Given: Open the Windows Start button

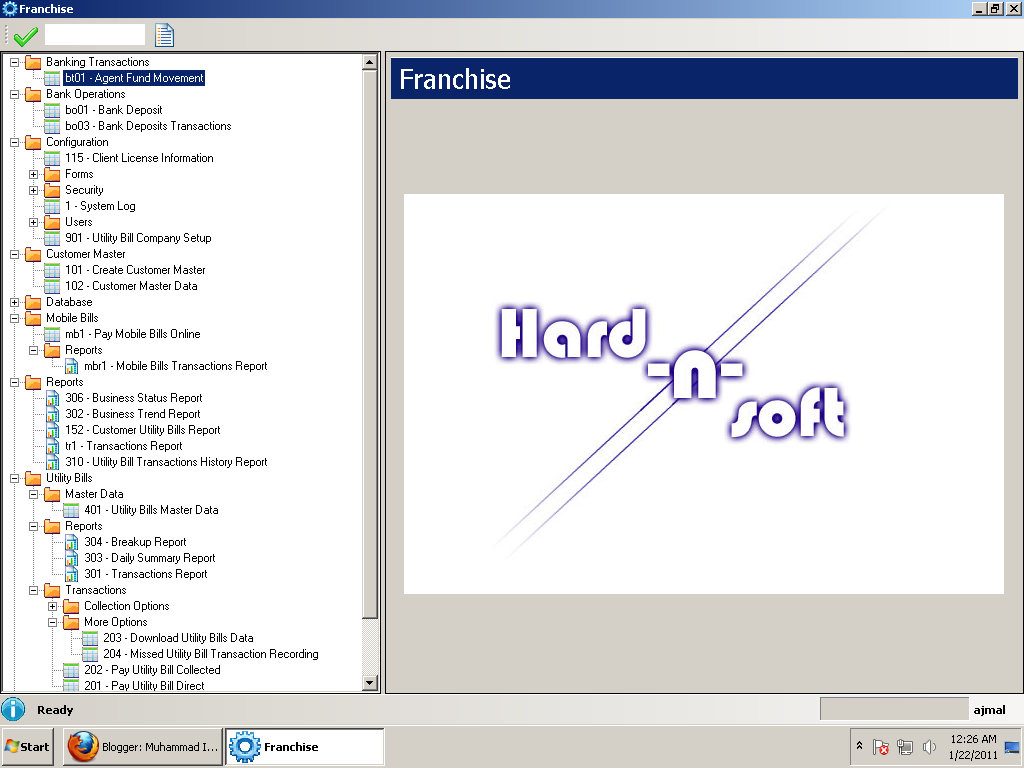Looking at the screenshot, I should click(x=27, y=746).
